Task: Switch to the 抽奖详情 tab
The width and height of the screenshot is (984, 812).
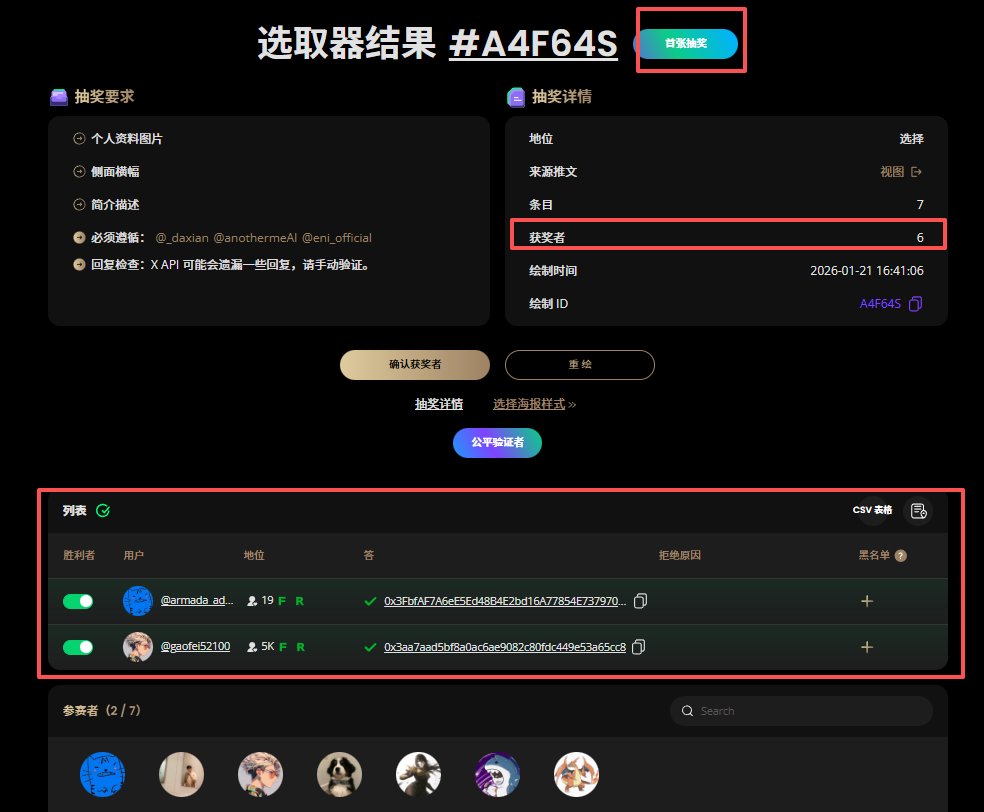Action: click(439, 406)
